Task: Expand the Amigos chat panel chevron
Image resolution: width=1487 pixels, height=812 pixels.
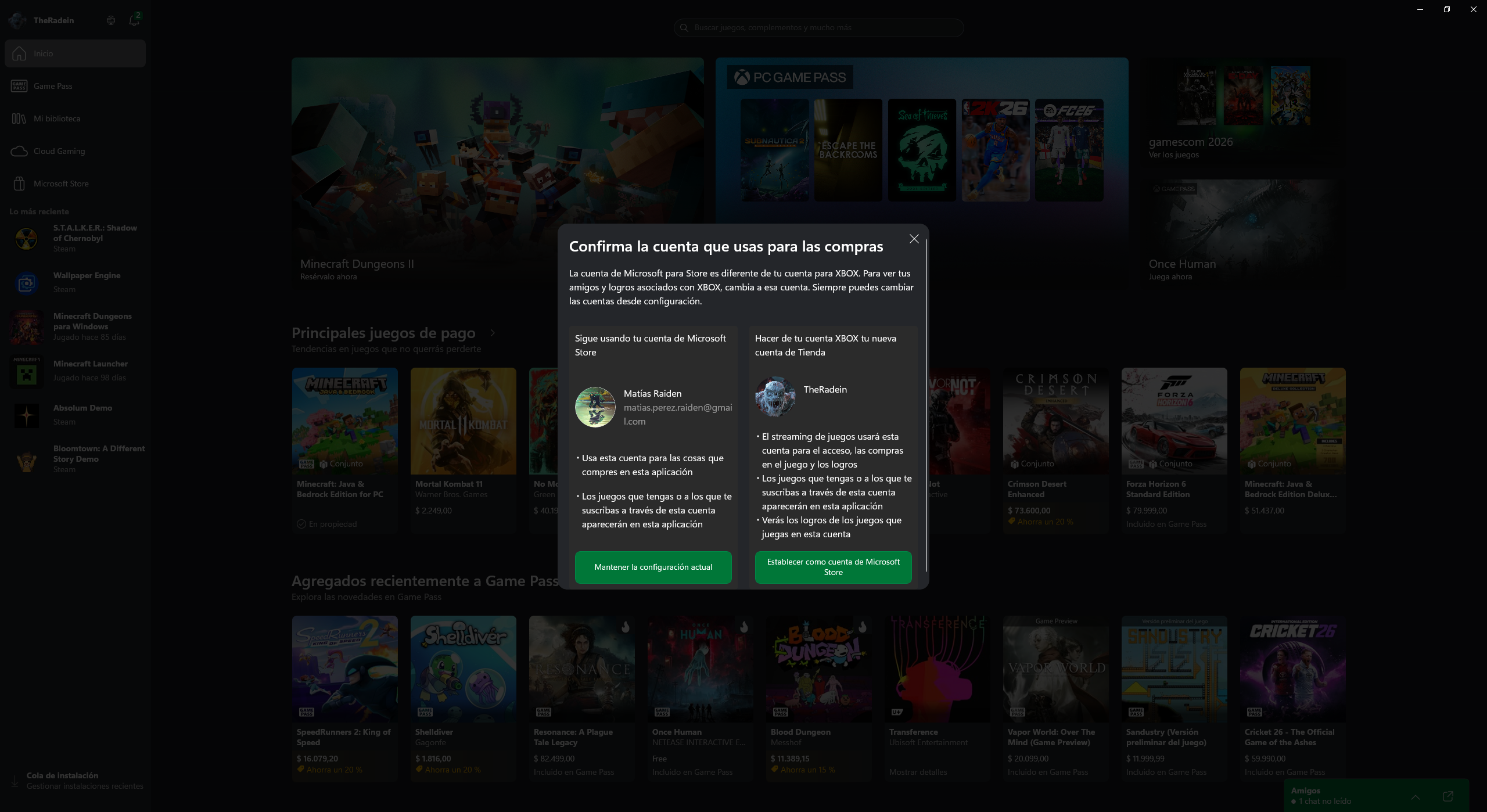Action: 1415,796
